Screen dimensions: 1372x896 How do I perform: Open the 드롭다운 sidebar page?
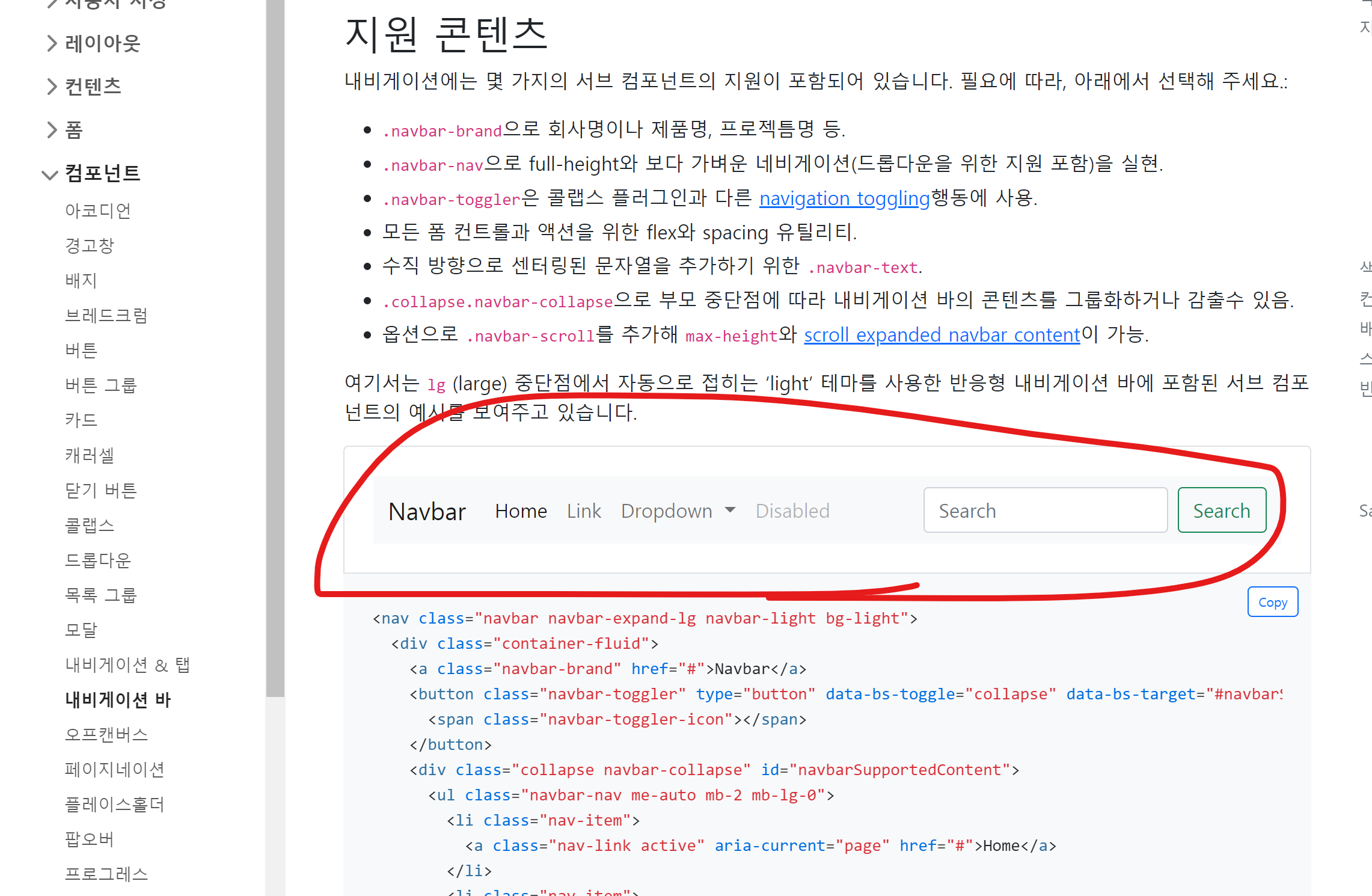pos(98,560)
